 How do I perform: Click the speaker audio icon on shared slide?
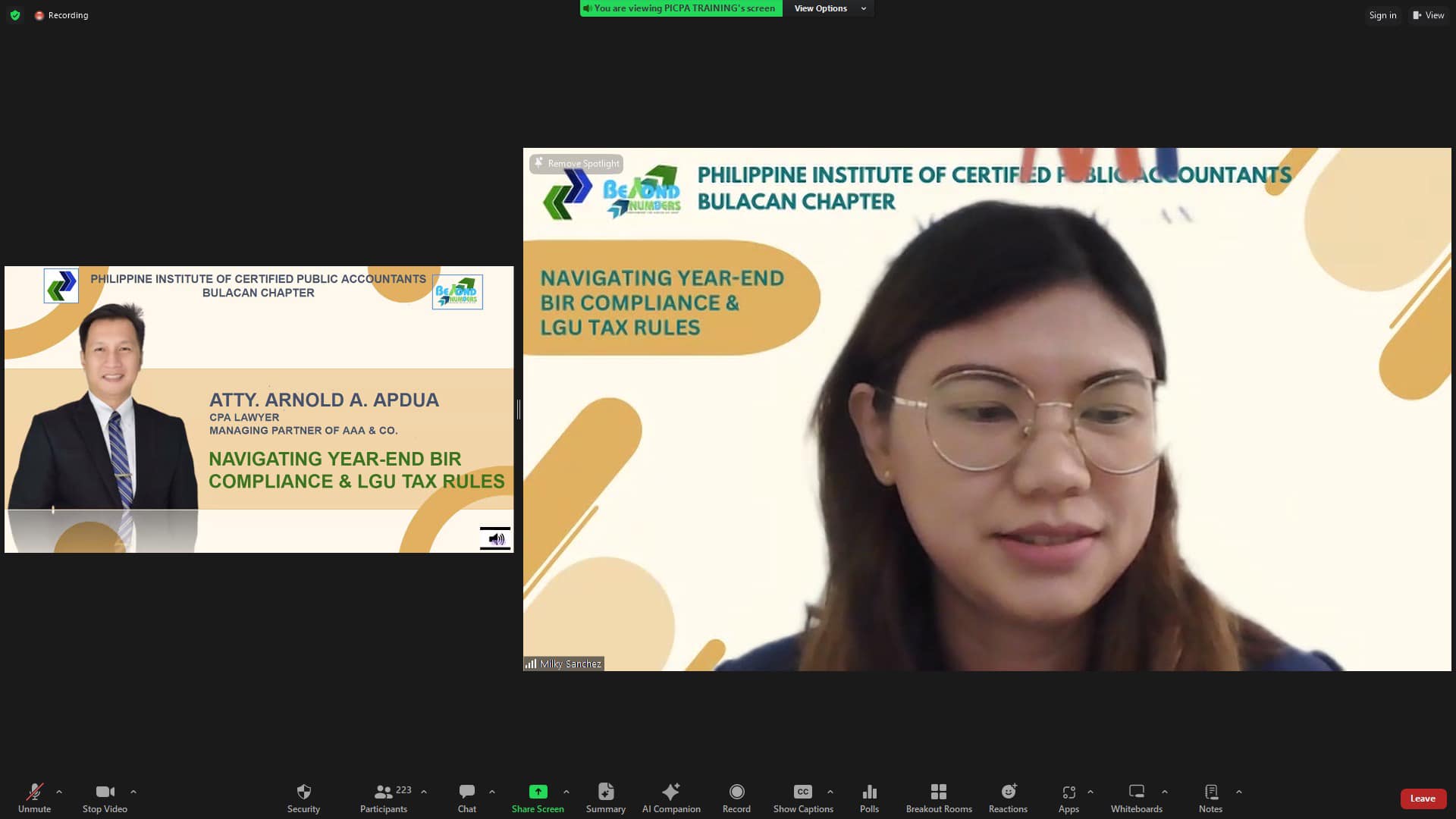click(495, 538)
